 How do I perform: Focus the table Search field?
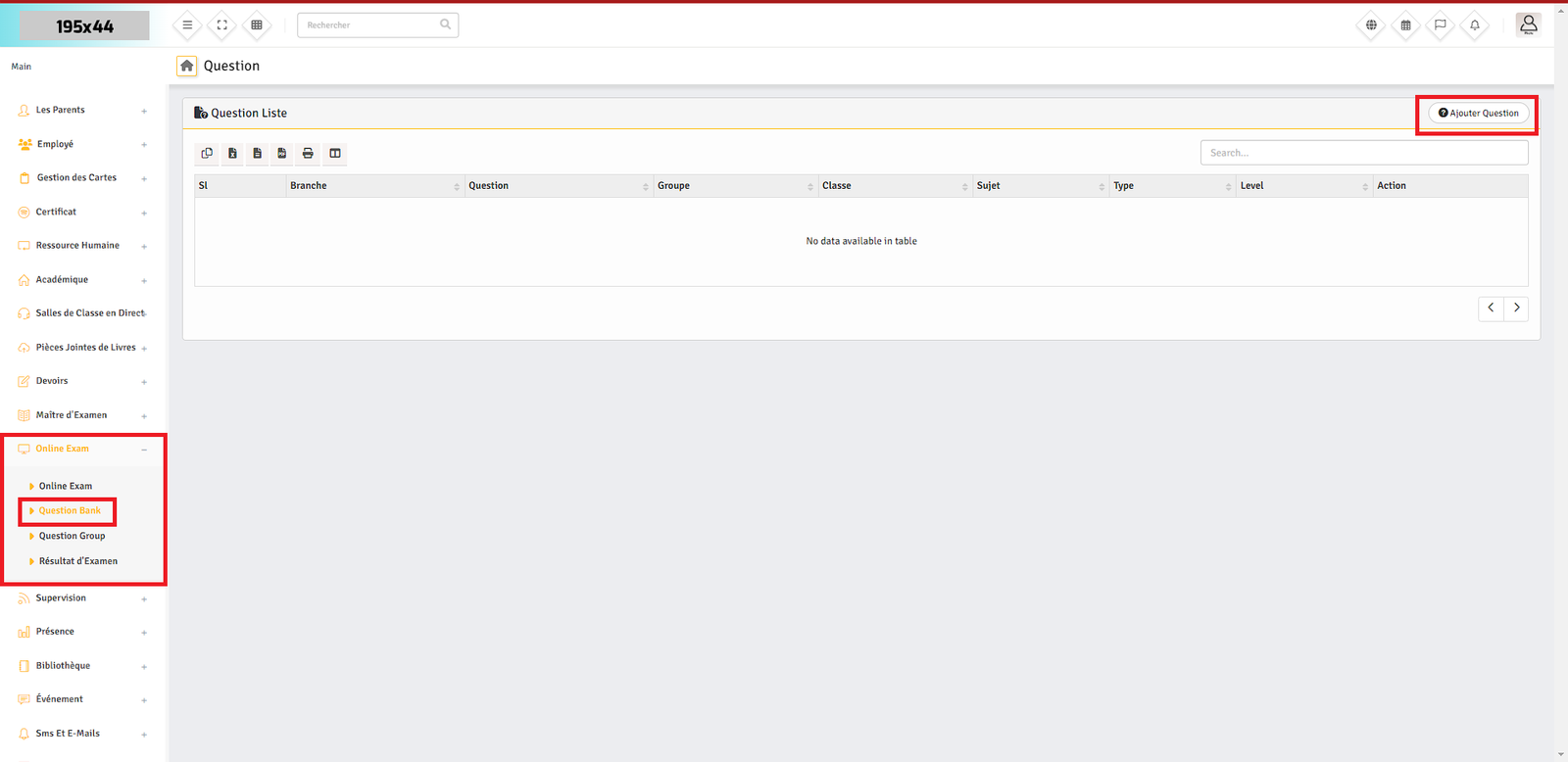[1363, 153]
